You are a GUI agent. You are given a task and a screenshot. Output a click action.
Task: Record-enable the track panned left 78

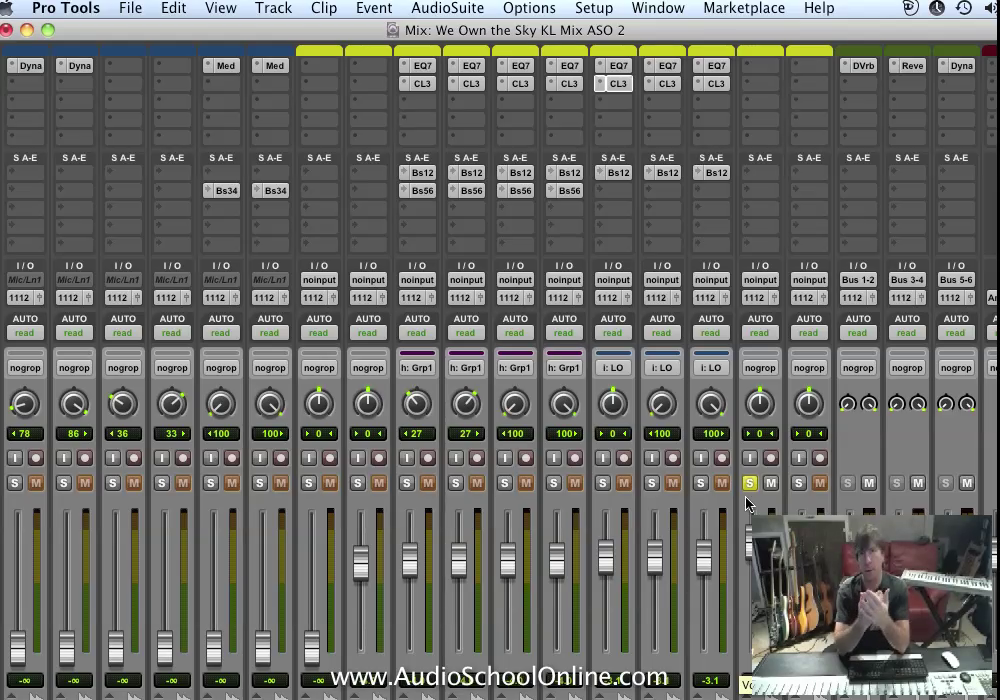coord(36,458)
